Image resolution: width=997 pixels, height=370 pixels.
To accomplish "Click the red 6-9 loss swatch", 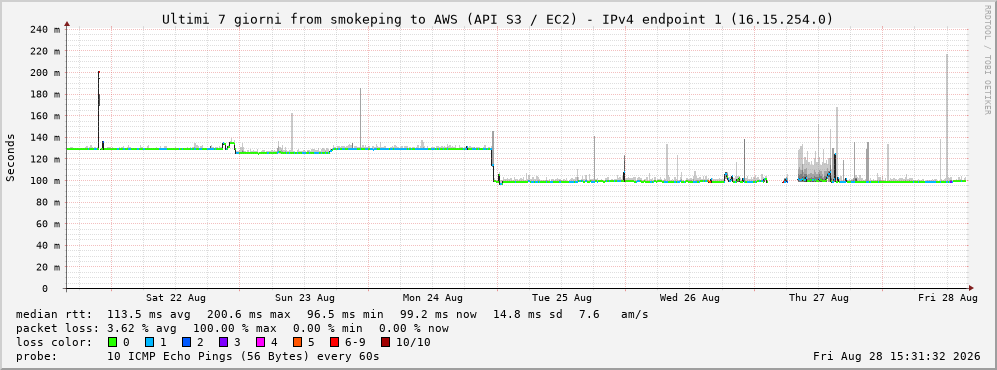I will click(x=334, y=343).
